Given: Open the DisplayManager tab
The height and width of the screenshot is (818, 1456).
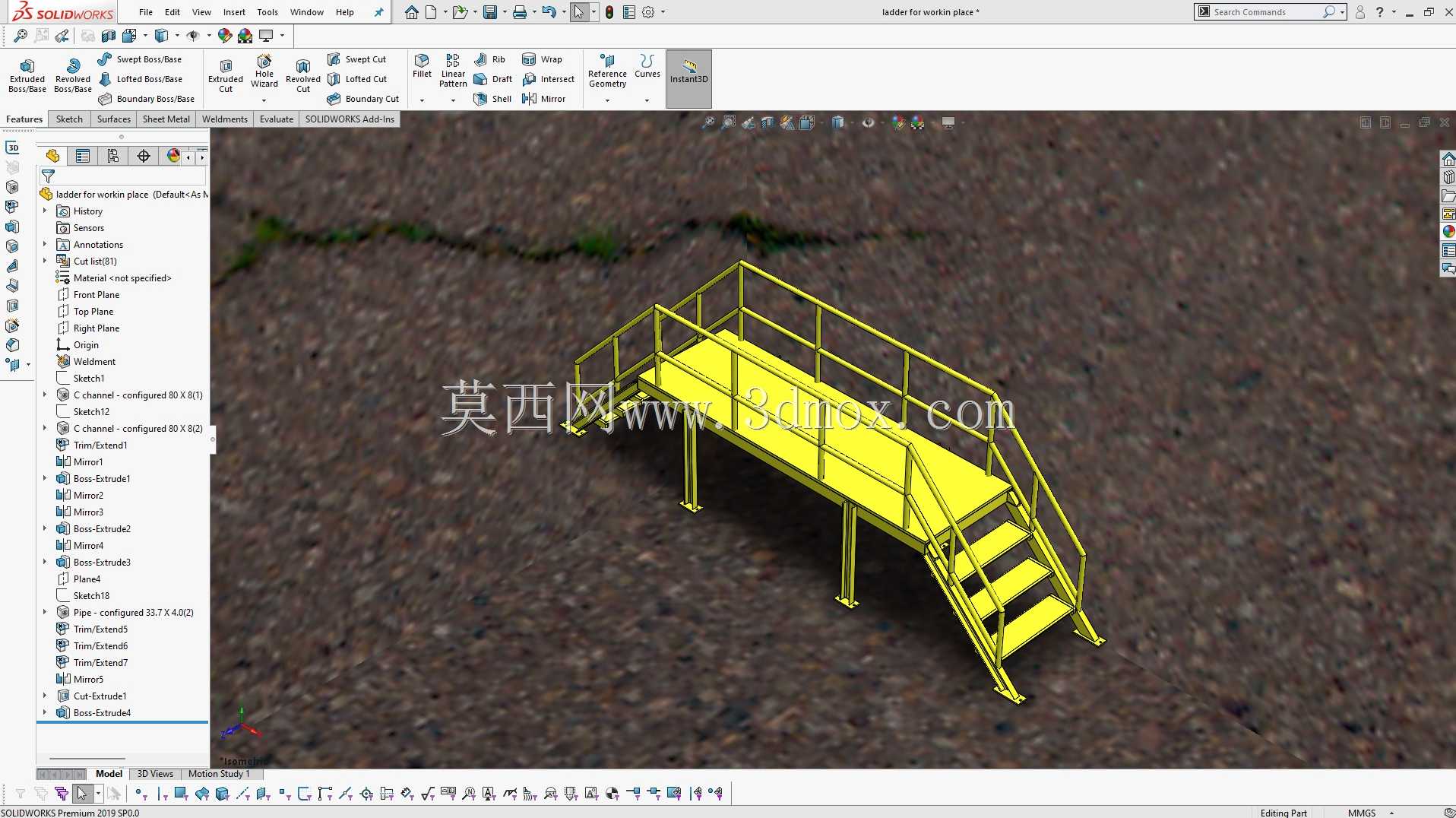Looking at the screenshot, I should tap(174, 156).
